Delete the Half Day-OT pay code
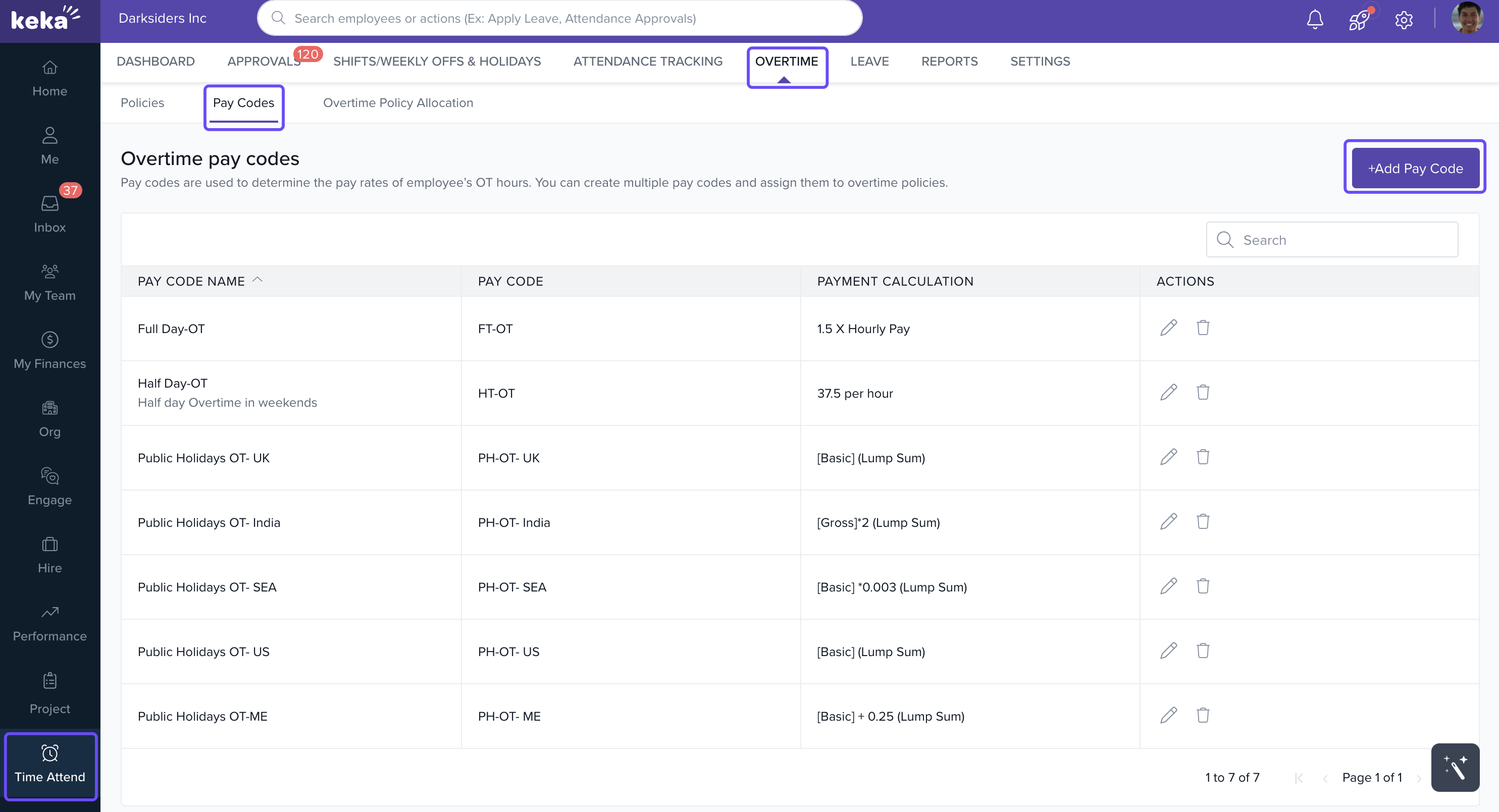The image size is (1499, 812). point(1203,393)
